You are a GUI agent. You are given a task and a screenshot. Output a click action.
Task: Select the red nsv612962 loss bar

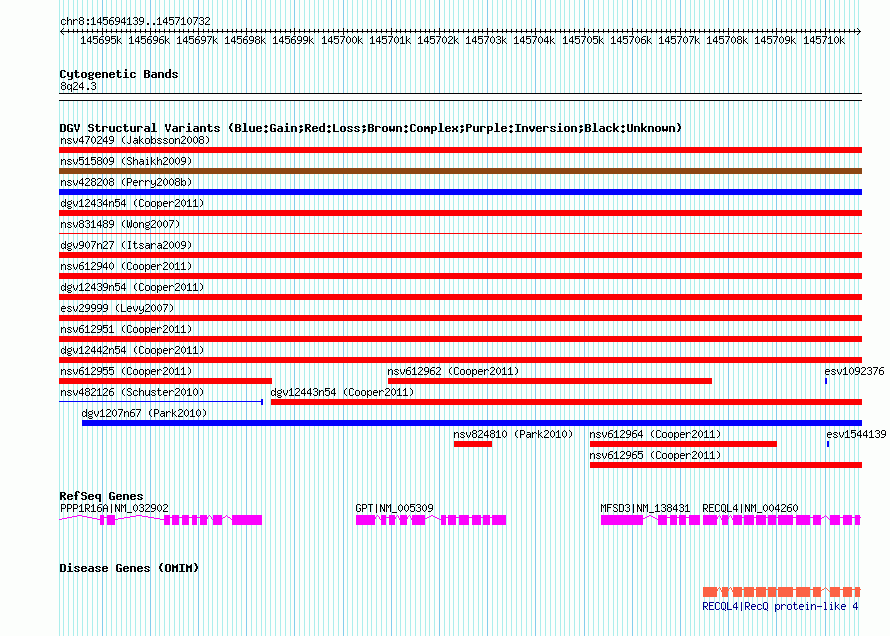(550, 381)
